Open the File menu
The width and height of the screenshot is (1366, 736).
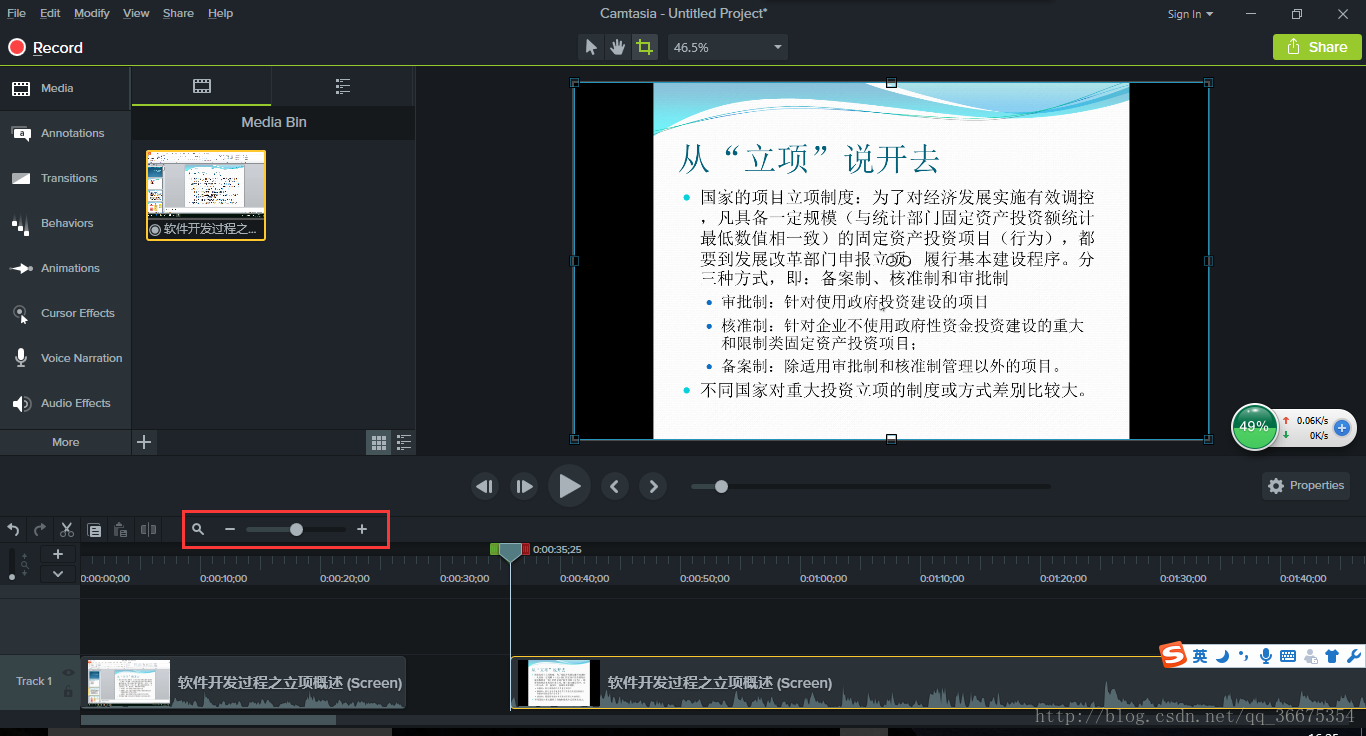tap(16, 13)
